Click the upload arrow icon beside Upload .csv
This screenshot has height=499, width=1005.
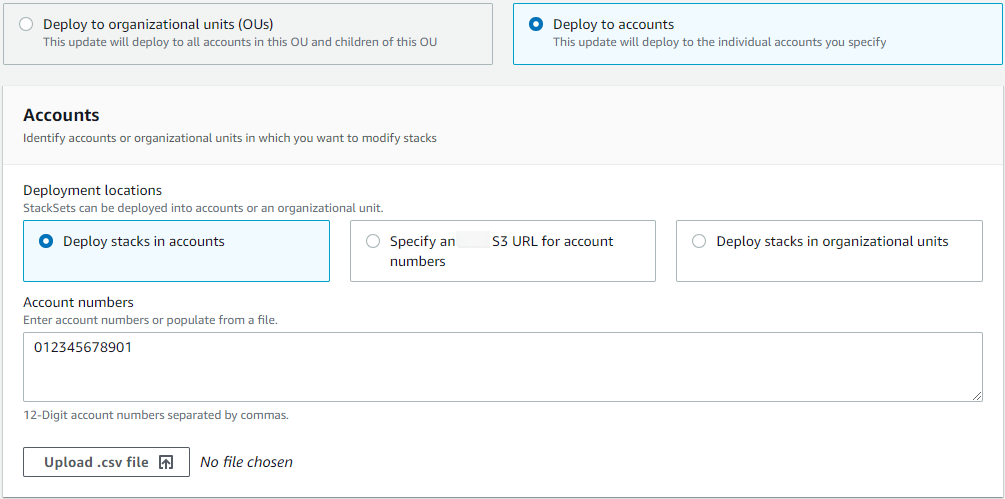tap(166, 462)
